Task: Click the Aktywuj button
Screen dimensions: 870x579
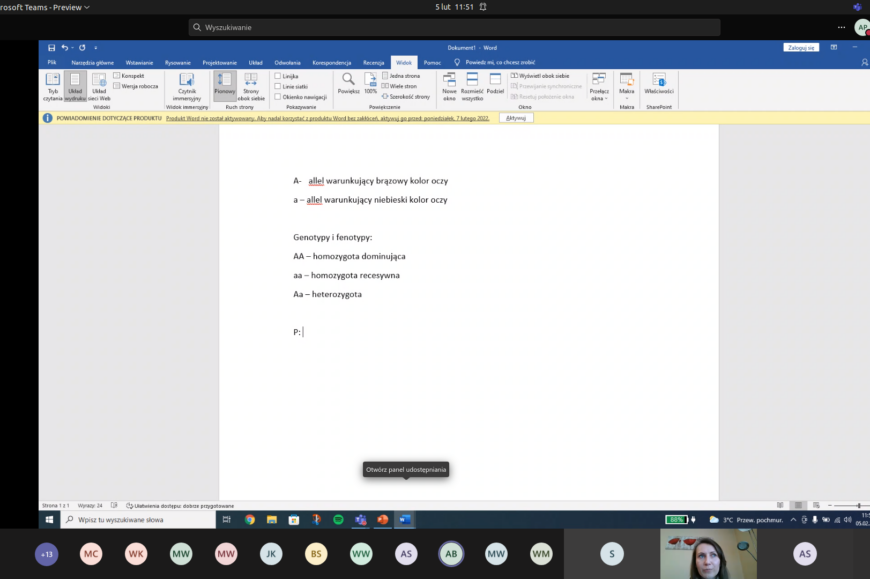Action: [516, 118]
